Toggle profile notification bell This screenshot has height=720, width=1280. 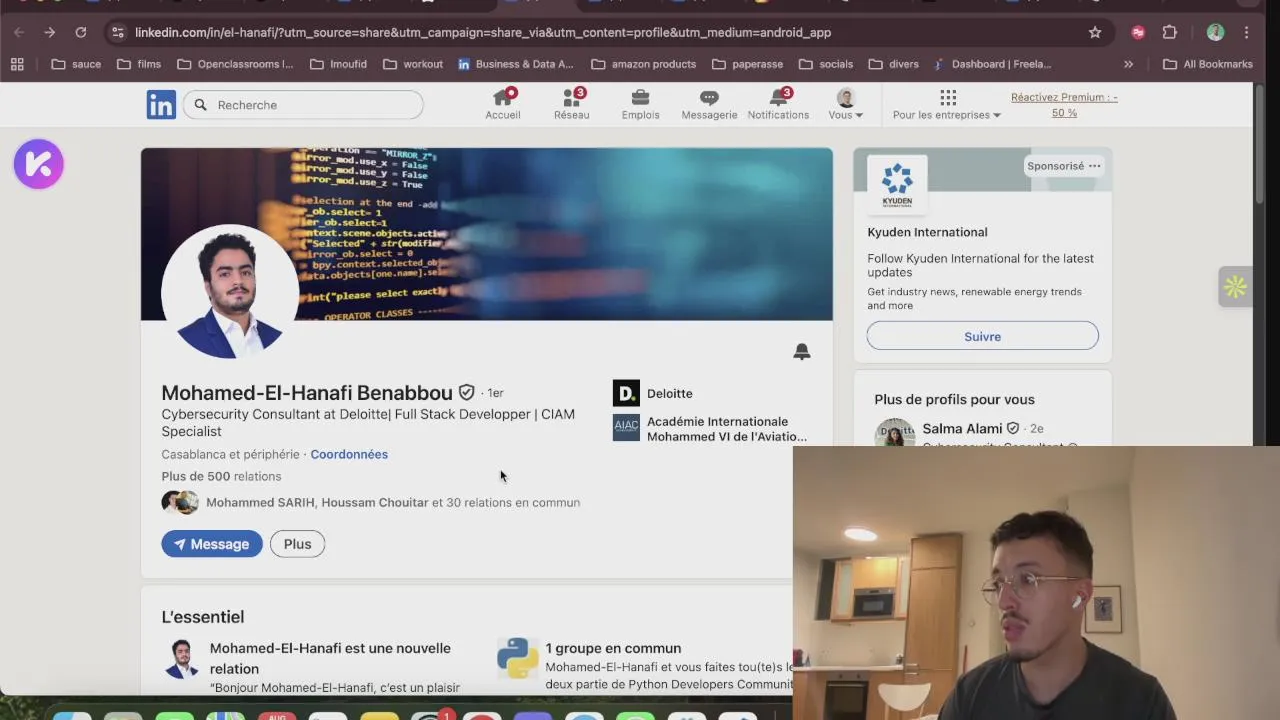(802, 351)
